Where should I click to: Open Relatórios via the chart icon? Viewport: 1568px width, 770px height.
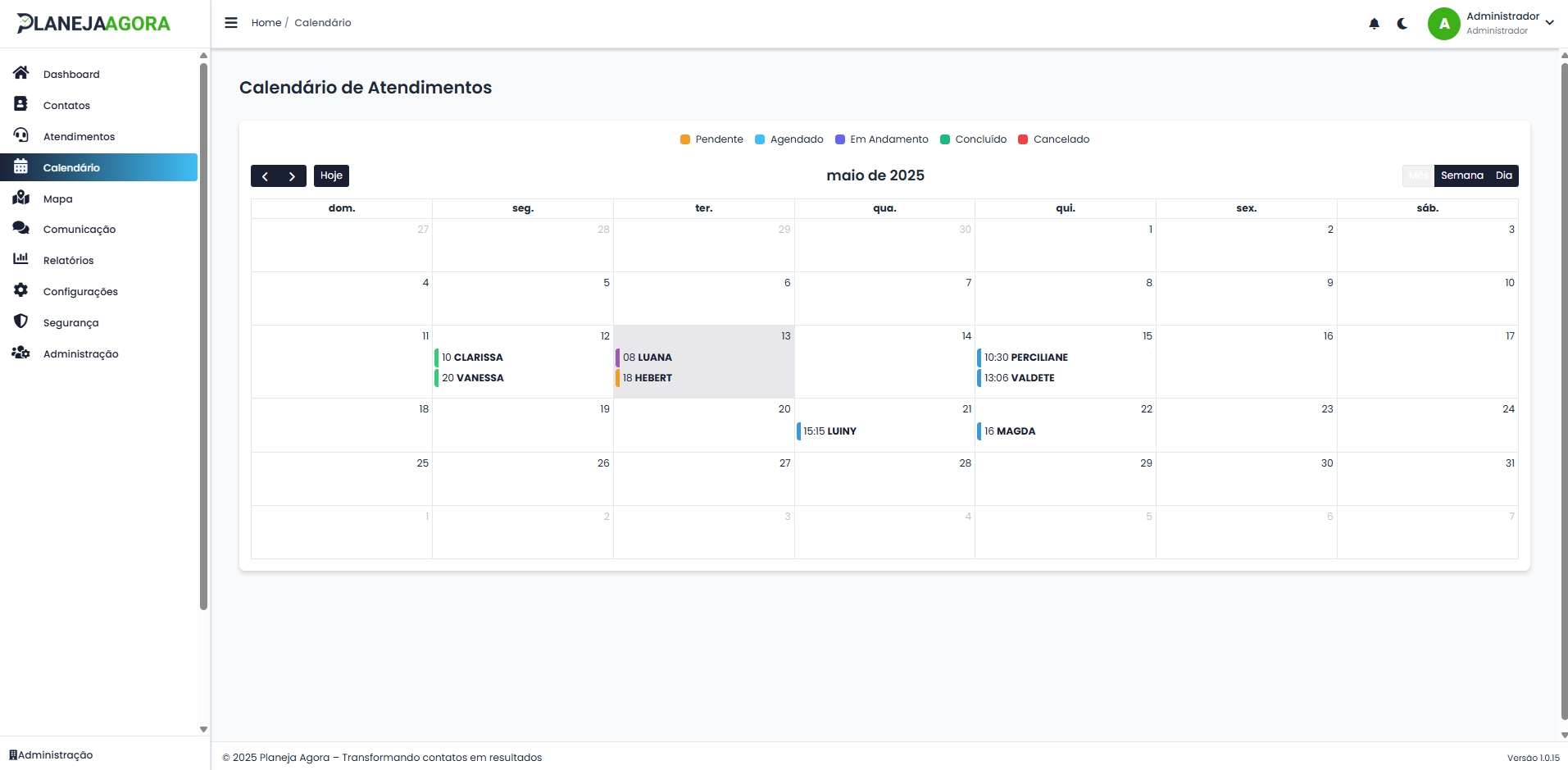[x=21, y=259]
